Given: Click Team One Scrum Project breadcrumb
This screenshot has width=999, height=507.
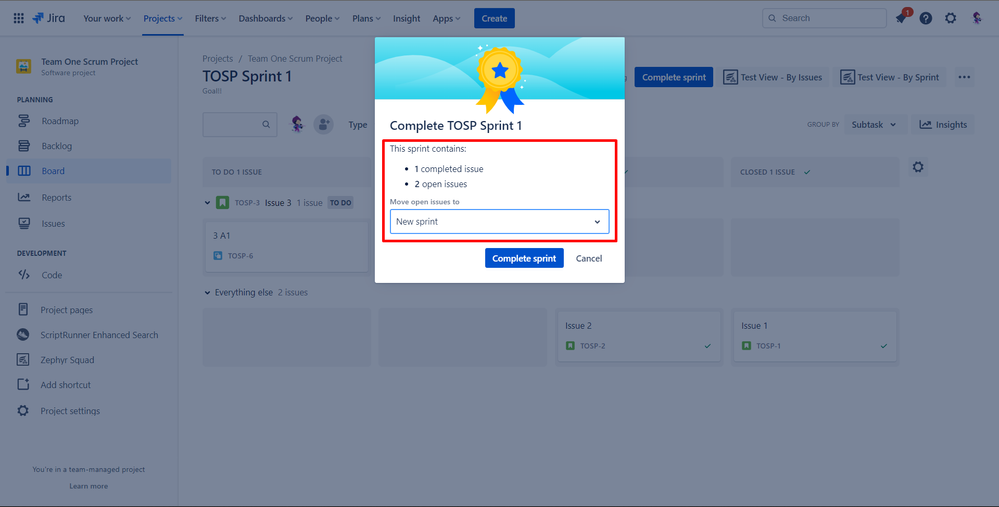Looking at the screenshot, I should [x=295, y=59].
